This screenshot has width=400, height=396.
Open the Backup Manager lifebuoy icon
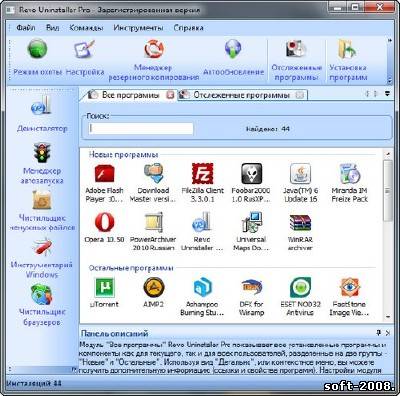coord(154,49)
